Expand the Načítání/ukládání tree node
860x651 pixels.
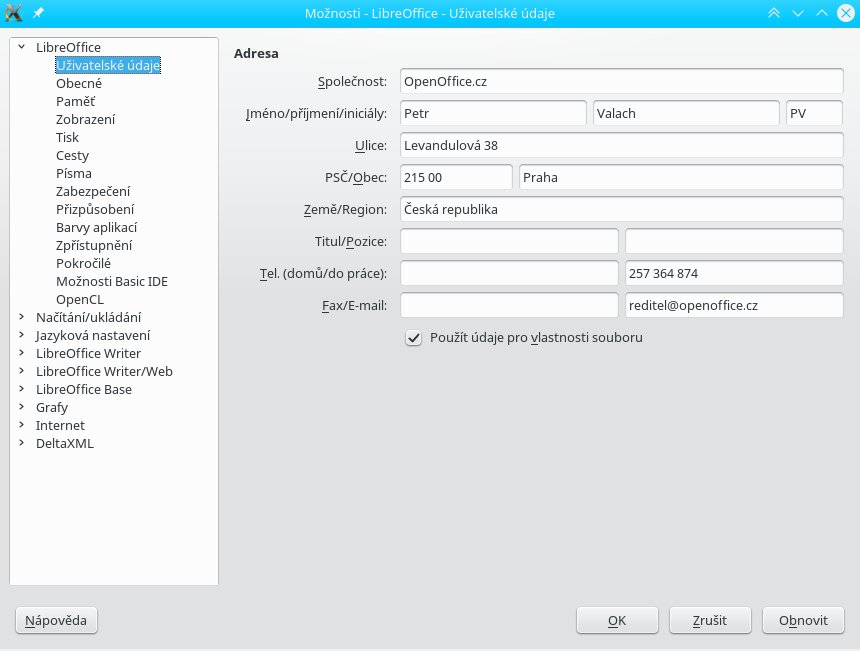(x=21, y=317)
